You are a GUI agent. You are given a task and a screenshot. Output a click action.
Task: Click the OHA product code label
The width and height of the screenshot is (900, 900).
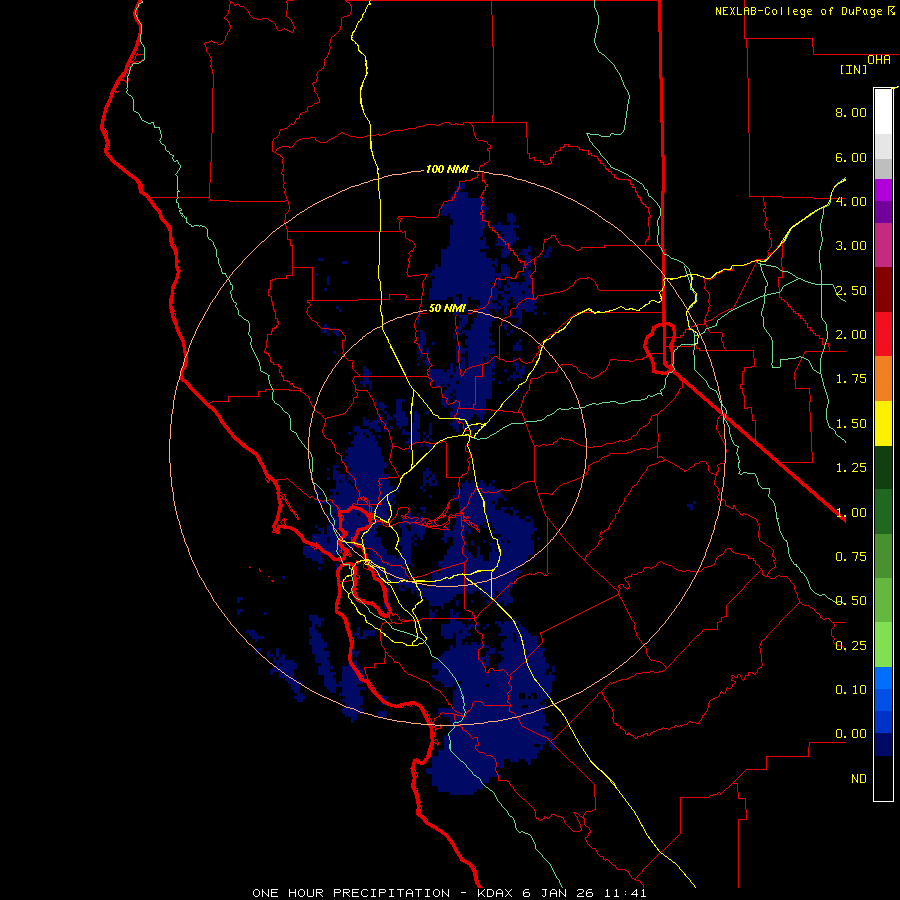point(879,59)
